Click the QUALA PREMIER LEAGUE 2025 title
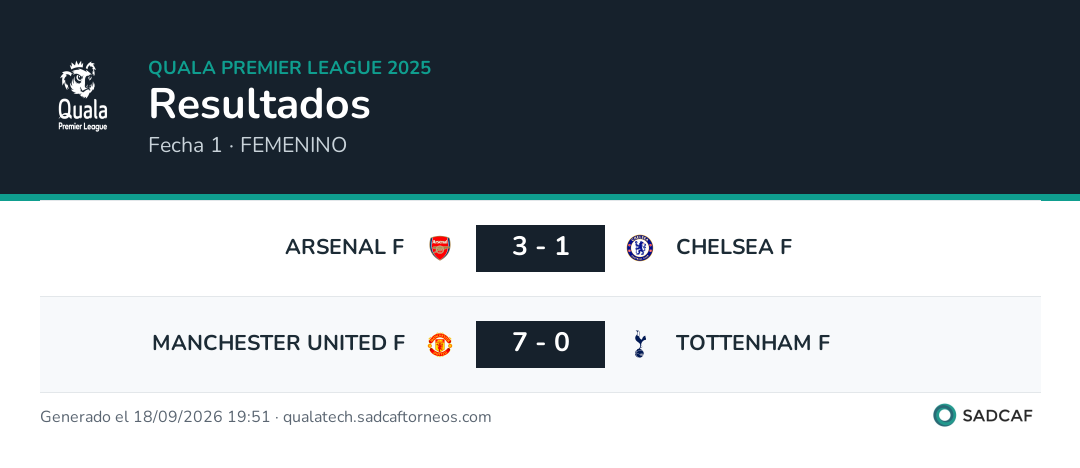Screen dimensions: 1080x468 (290, 68)
